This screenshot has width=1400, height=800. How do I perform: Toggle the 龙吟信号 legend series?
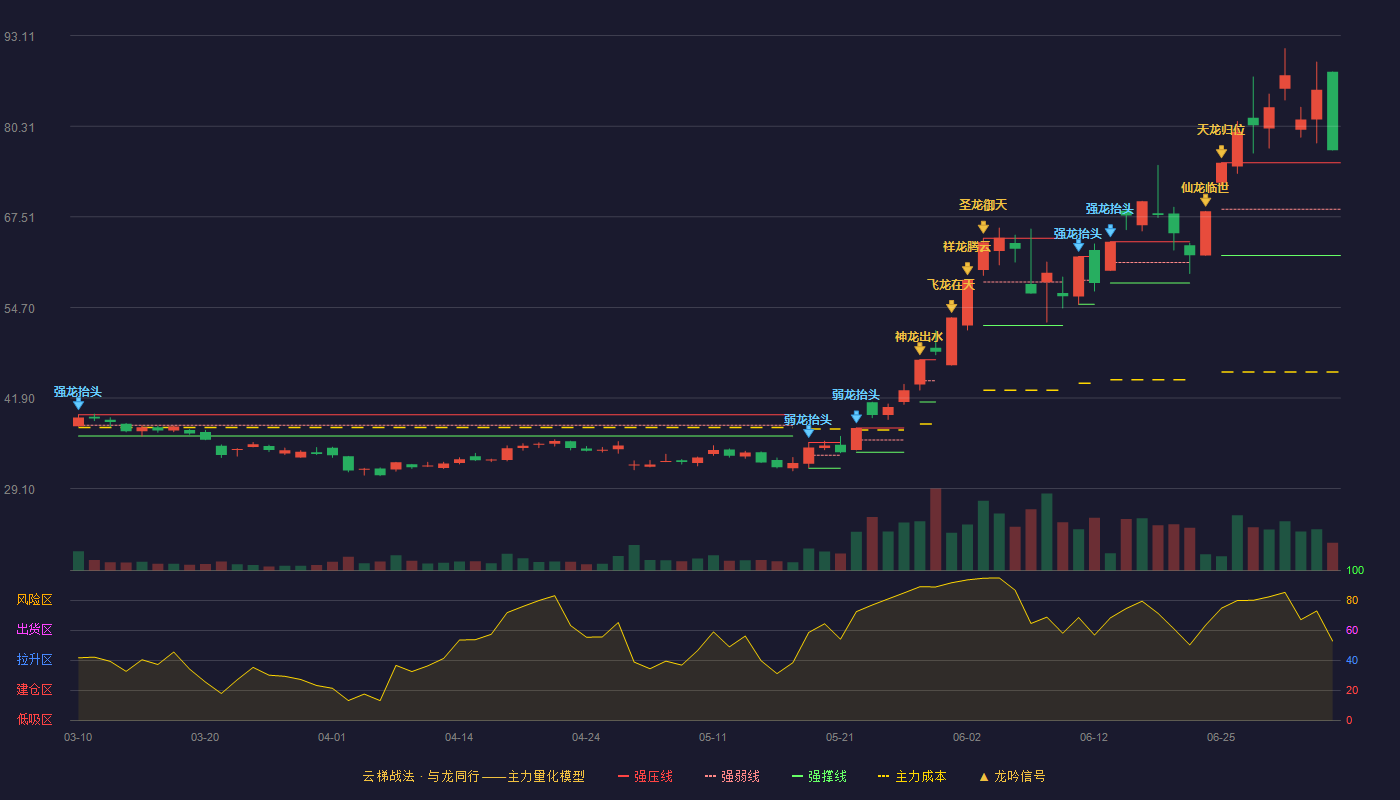[x=1012, y=776]
